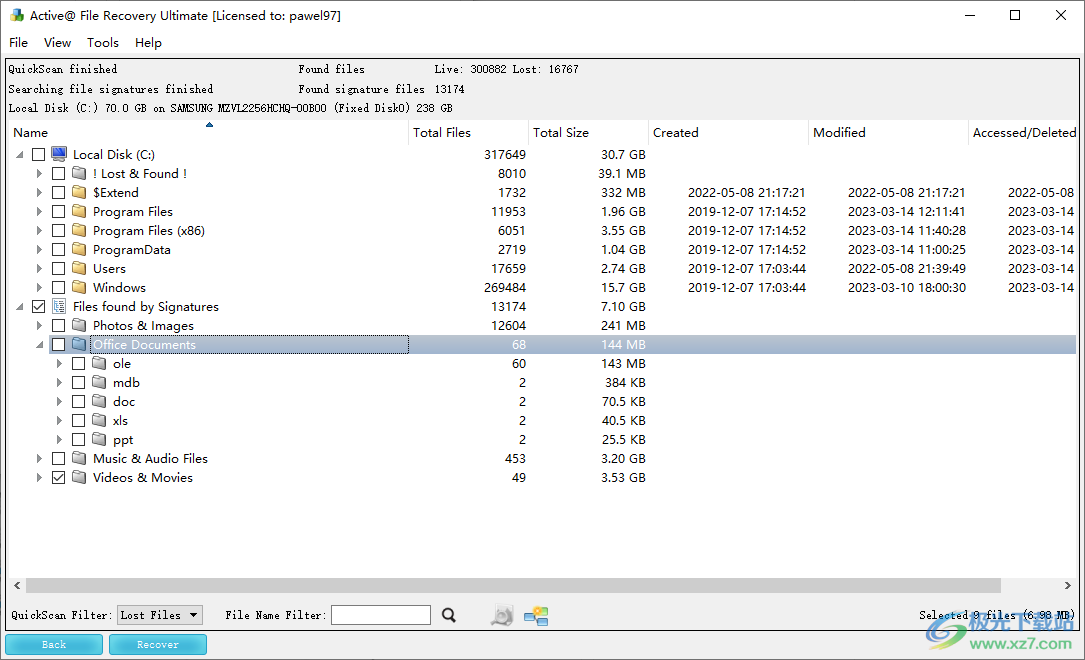Click the ole folder icon
This screenshot has width=1085, height=660.
[100, 363]
